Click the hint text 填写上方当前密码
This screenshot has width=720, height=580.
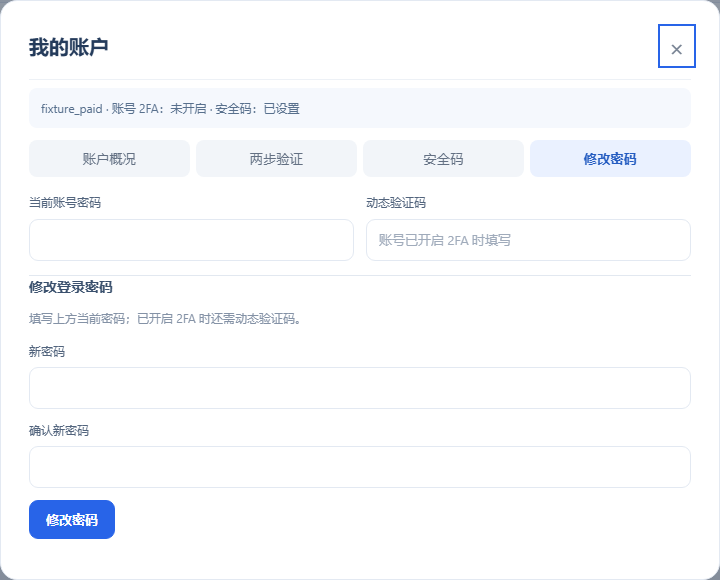tap(165, 319)
